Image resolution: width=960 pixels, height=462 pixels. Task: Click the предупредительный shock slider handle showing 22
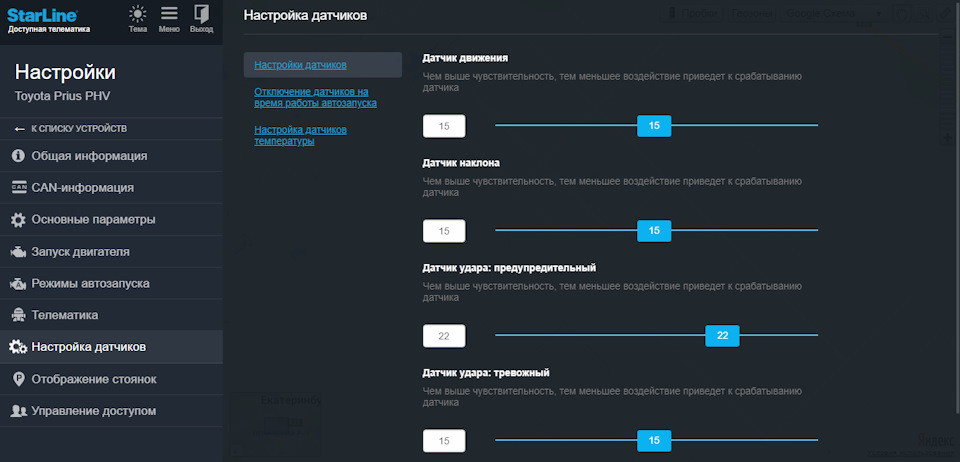click(x=722, y=336)
